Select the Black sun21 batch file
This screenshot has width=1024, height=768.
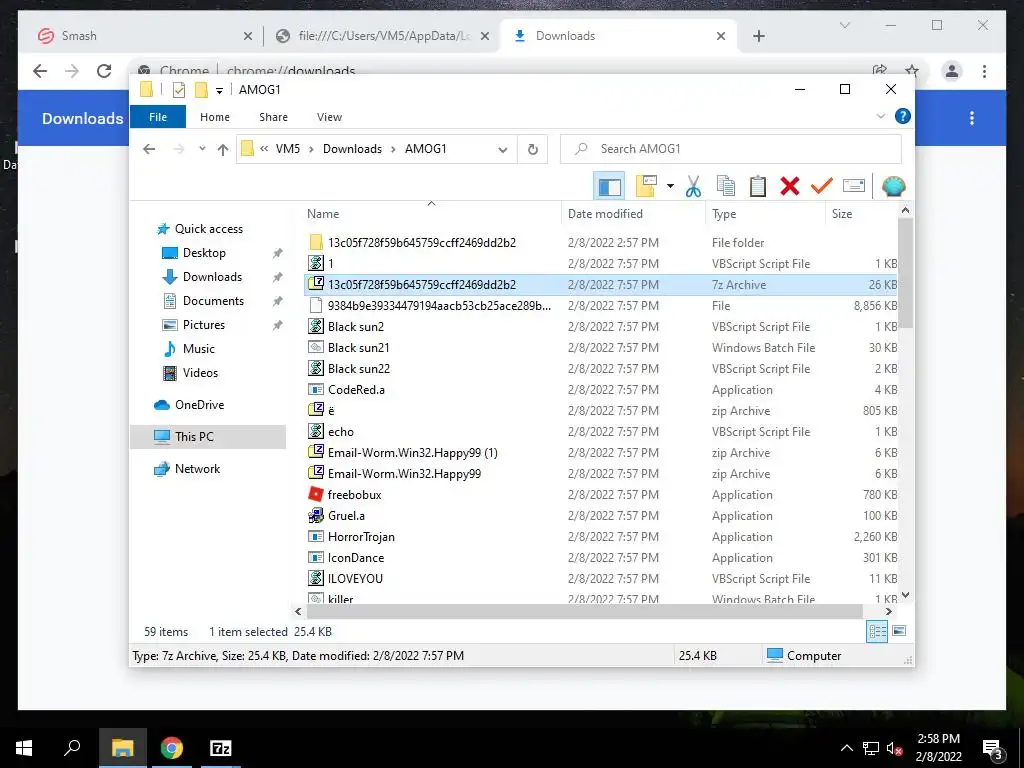click(x=359, y=347)
